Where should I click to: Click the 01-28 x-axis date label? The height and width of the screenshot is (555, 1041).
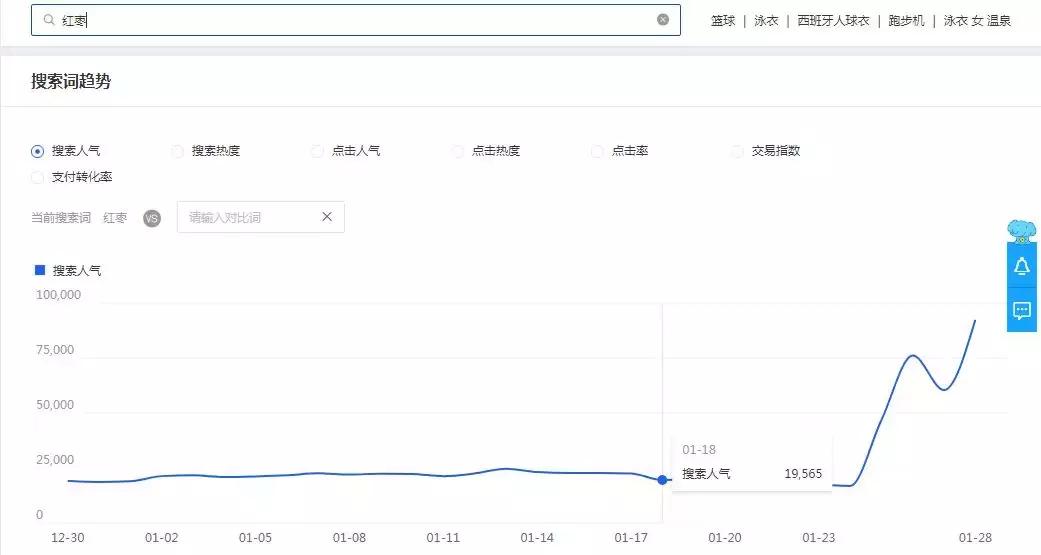click(x=975, y=537)
